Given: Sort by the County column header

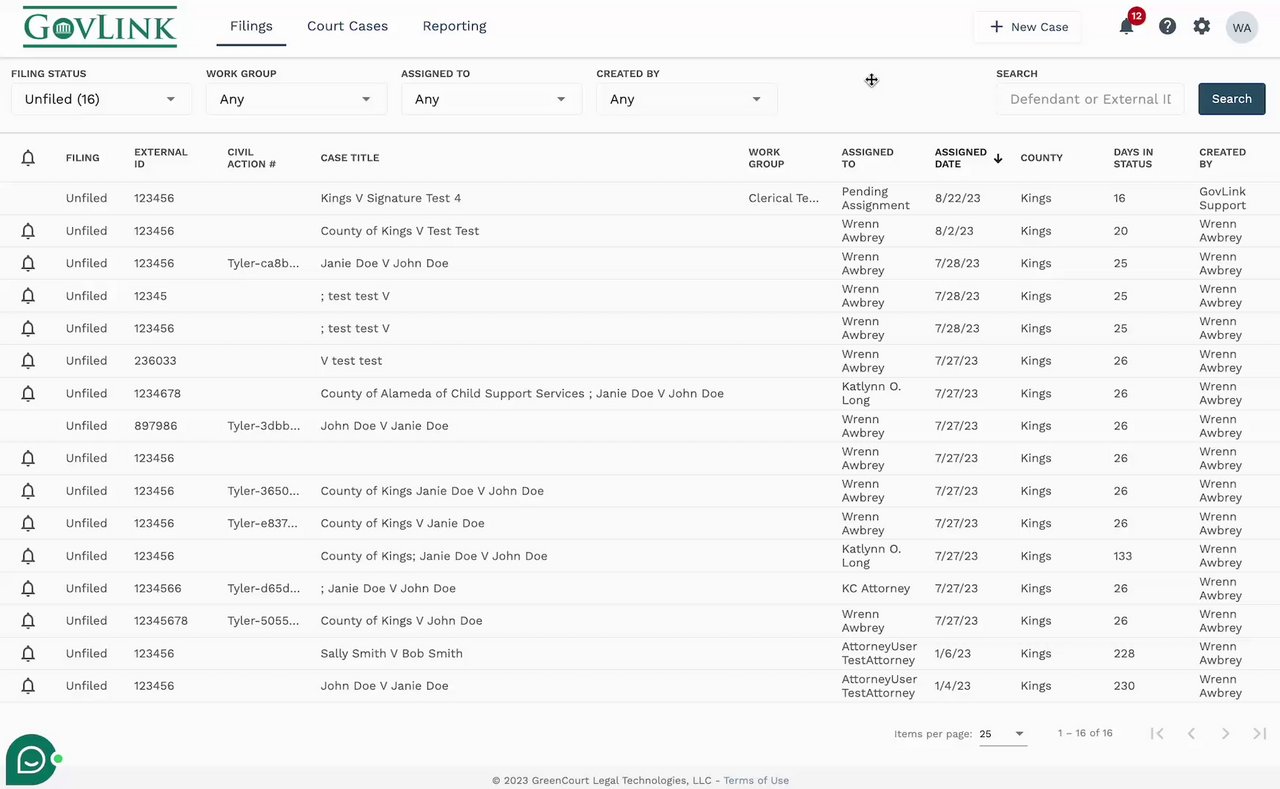Looking at the screenshot, I should [1041, 158].
